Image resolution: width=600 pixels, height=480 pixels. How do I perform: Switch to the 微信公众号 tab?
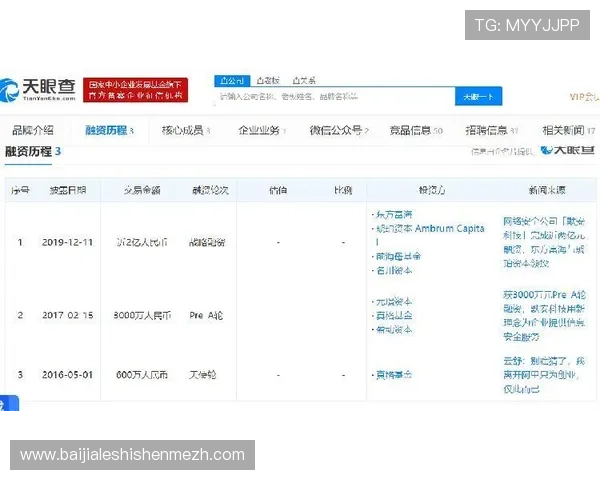click(x=339, y=131)
